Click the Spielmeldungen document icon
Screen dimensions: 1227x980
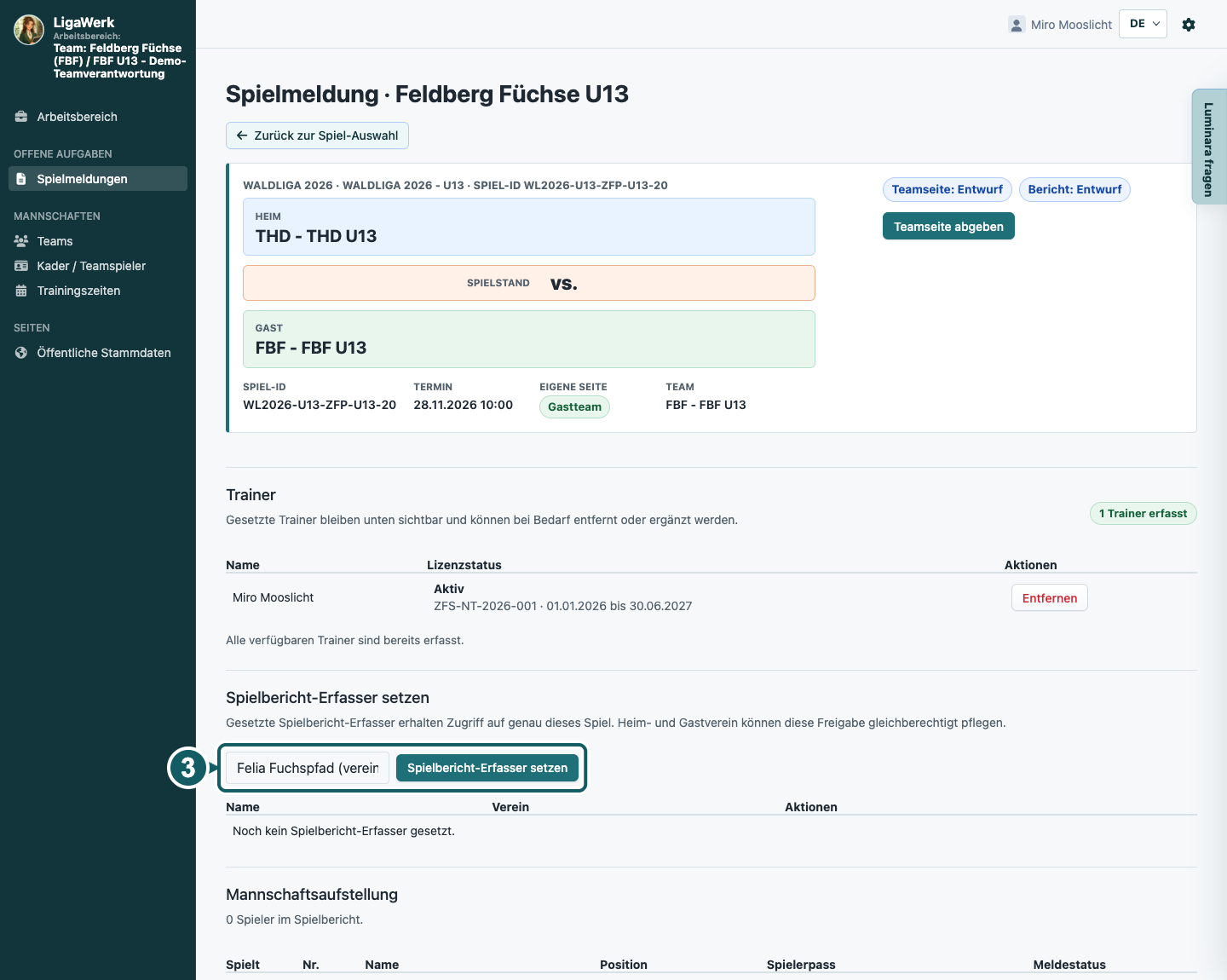pyautogui.click(x=21, y=179)
